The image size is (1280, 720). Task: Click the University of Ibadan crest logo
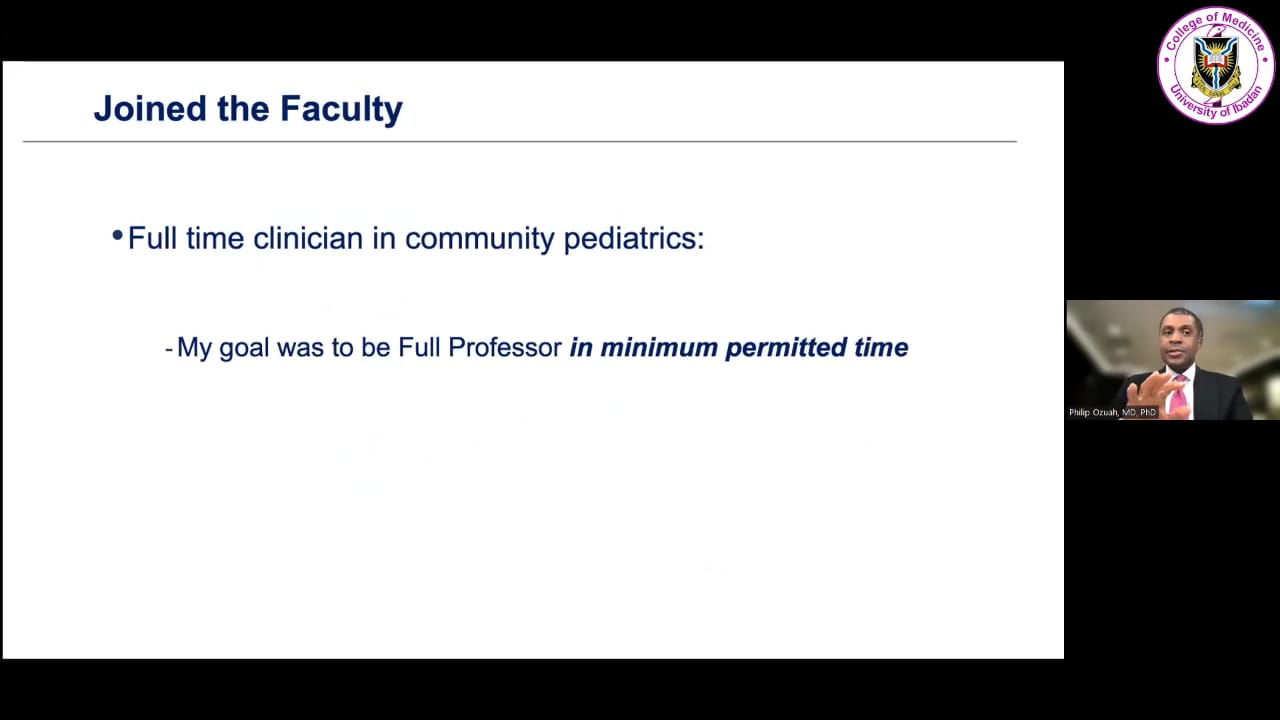click(1215, 65)
